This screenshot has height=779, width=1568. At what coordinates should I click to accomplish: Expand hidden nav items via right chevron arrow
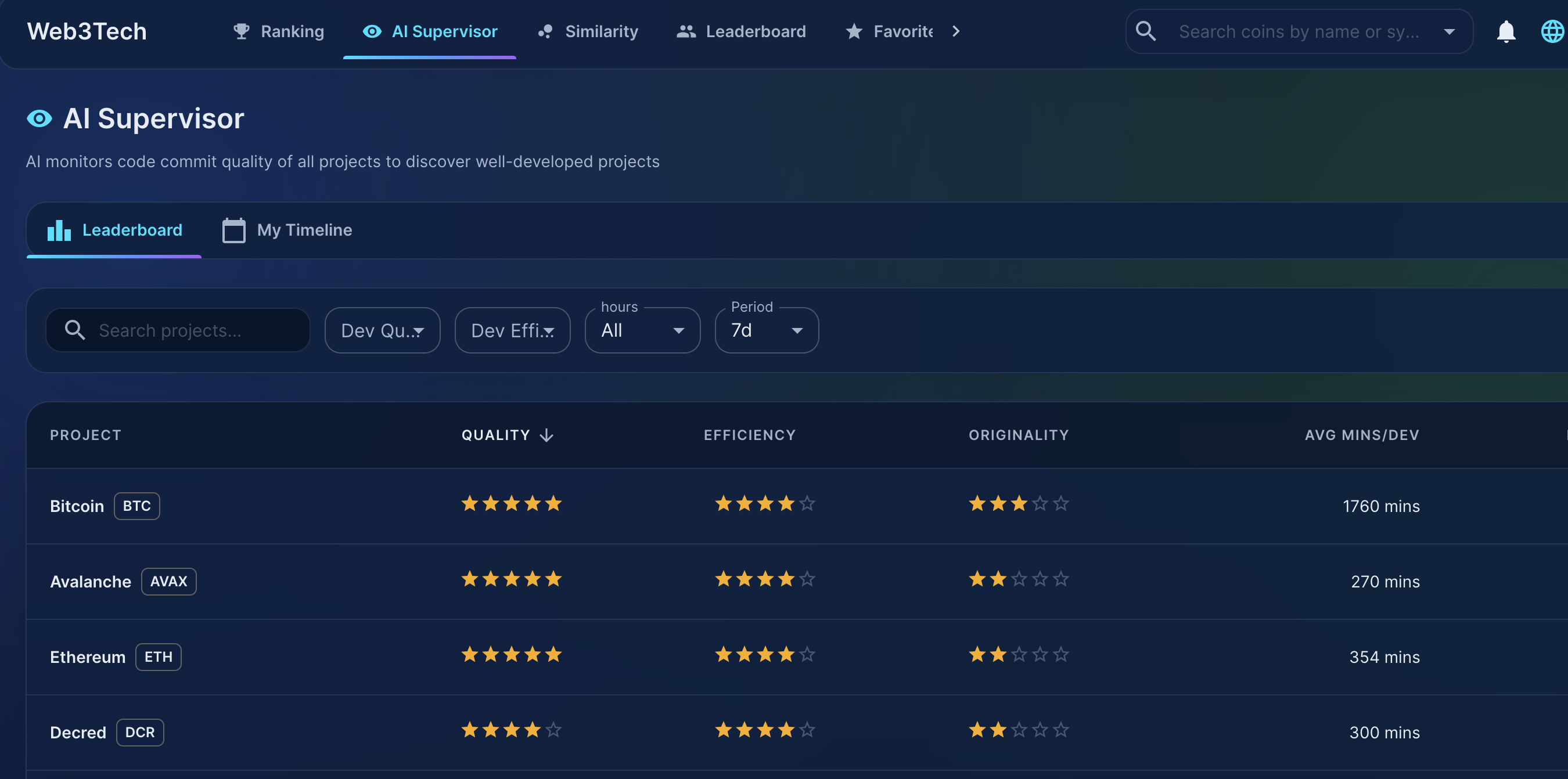955,31
